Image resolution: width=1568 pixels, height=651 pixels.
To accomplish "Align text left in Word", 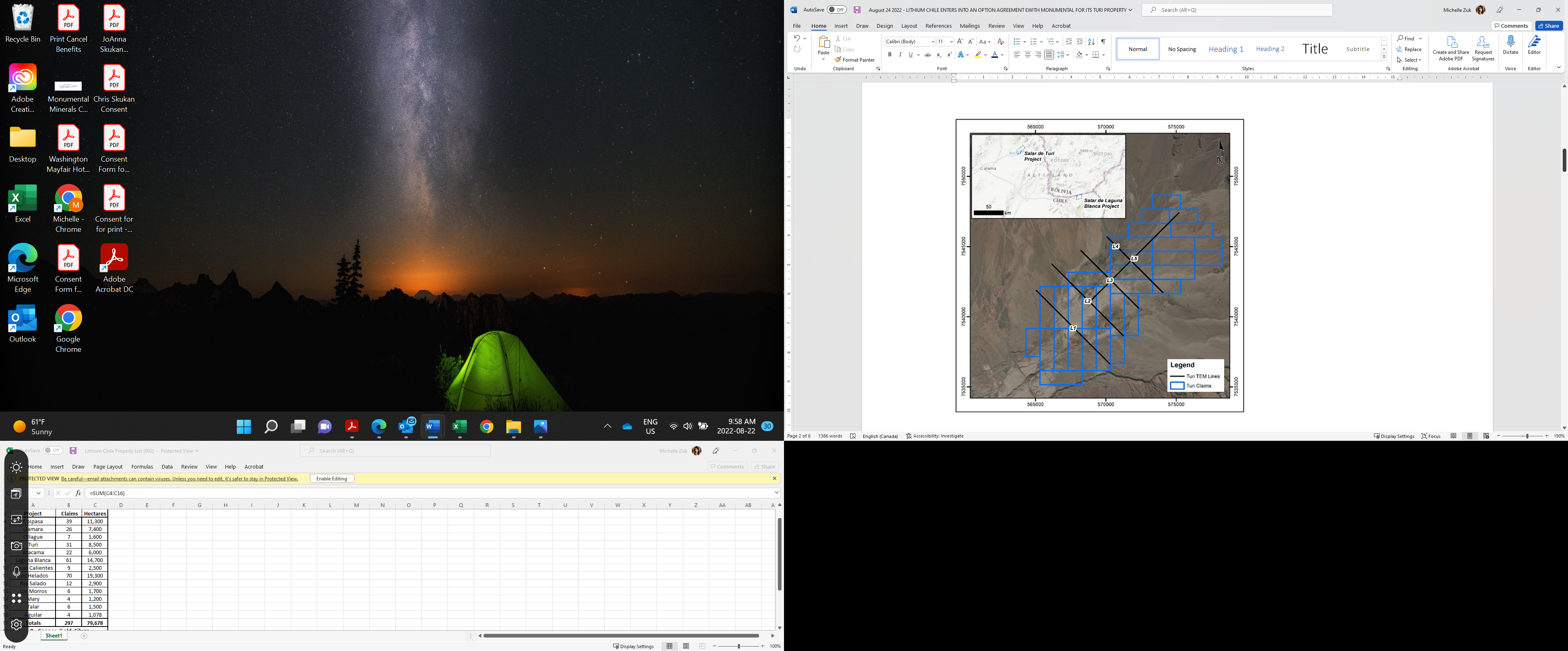I will tap(1016, 55).
